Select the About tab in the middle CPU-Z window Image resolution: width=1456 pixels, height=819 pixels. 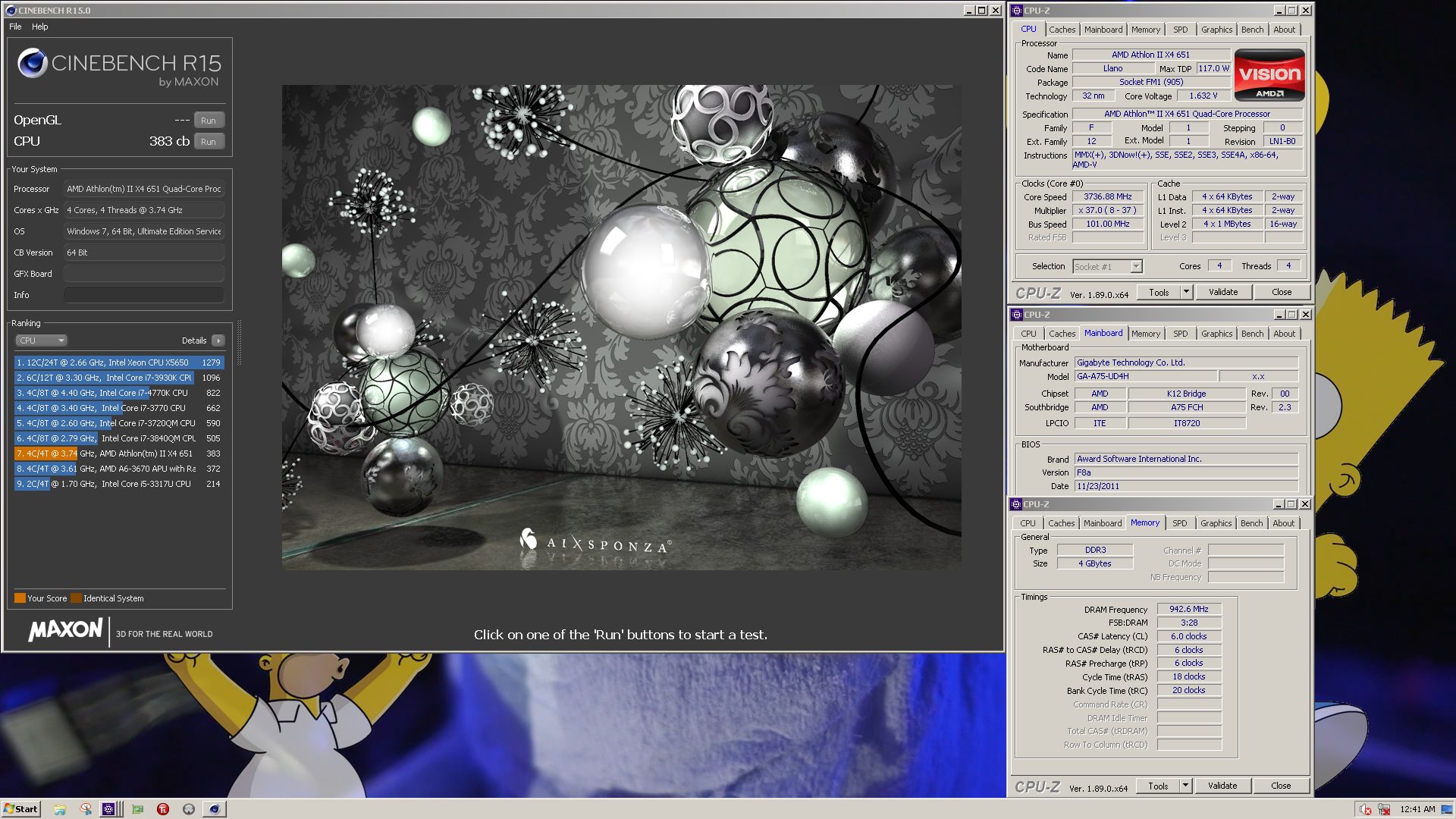pyautogui.click(x=1284, y=334)
